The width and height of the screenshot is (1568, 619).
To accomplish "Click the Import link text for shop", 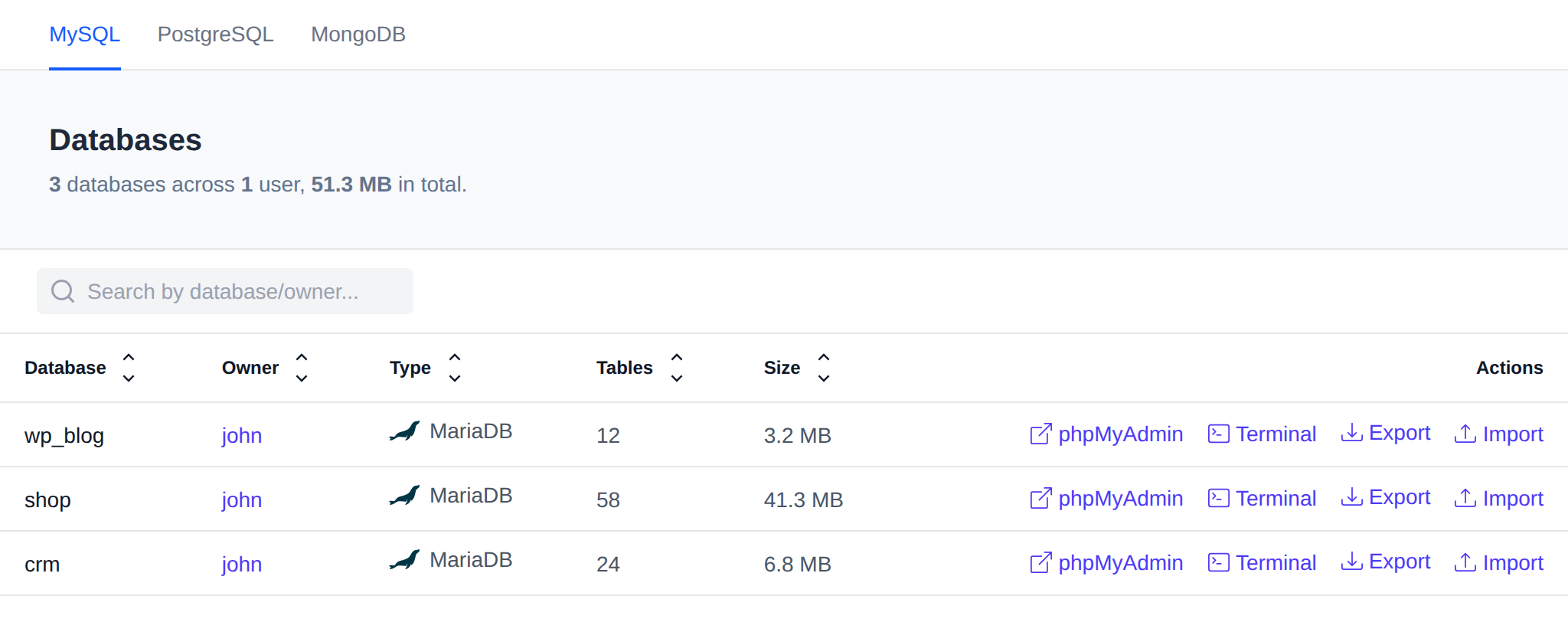I will pos(1513,499).
